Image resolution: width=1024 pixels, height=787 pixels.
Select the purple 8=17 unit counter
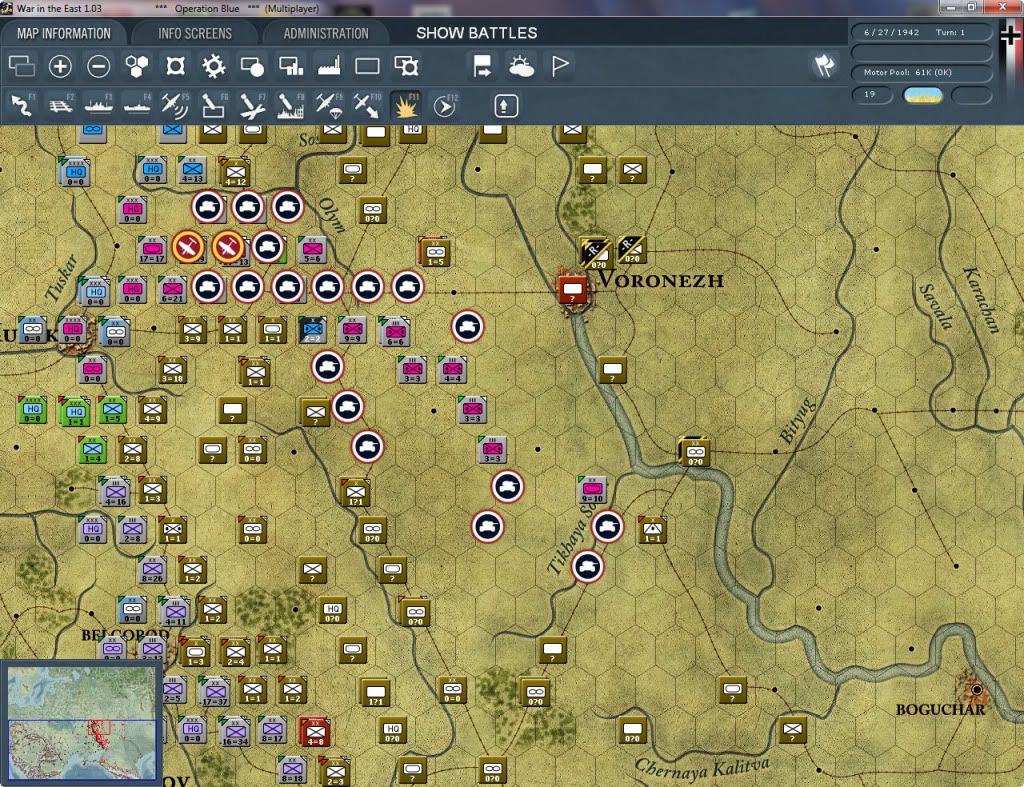click(x=272, y=730)
